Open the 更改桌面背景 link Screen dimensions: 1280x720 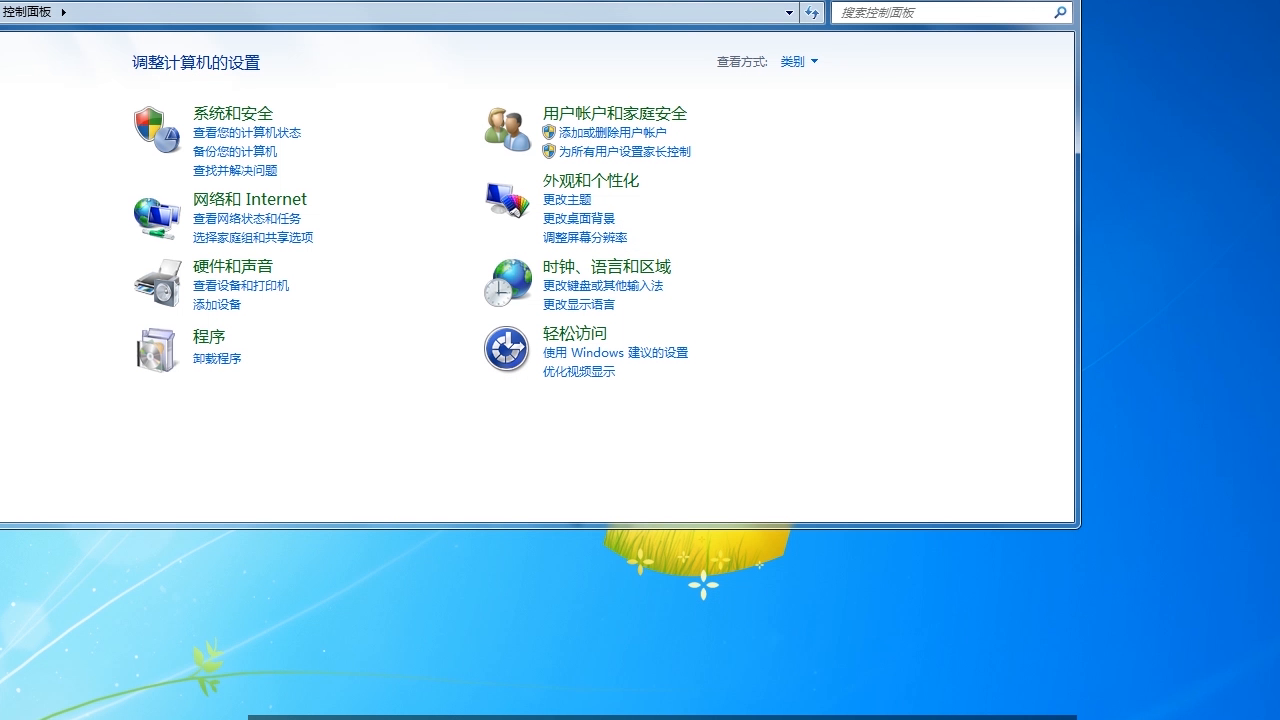pos(579,218)
